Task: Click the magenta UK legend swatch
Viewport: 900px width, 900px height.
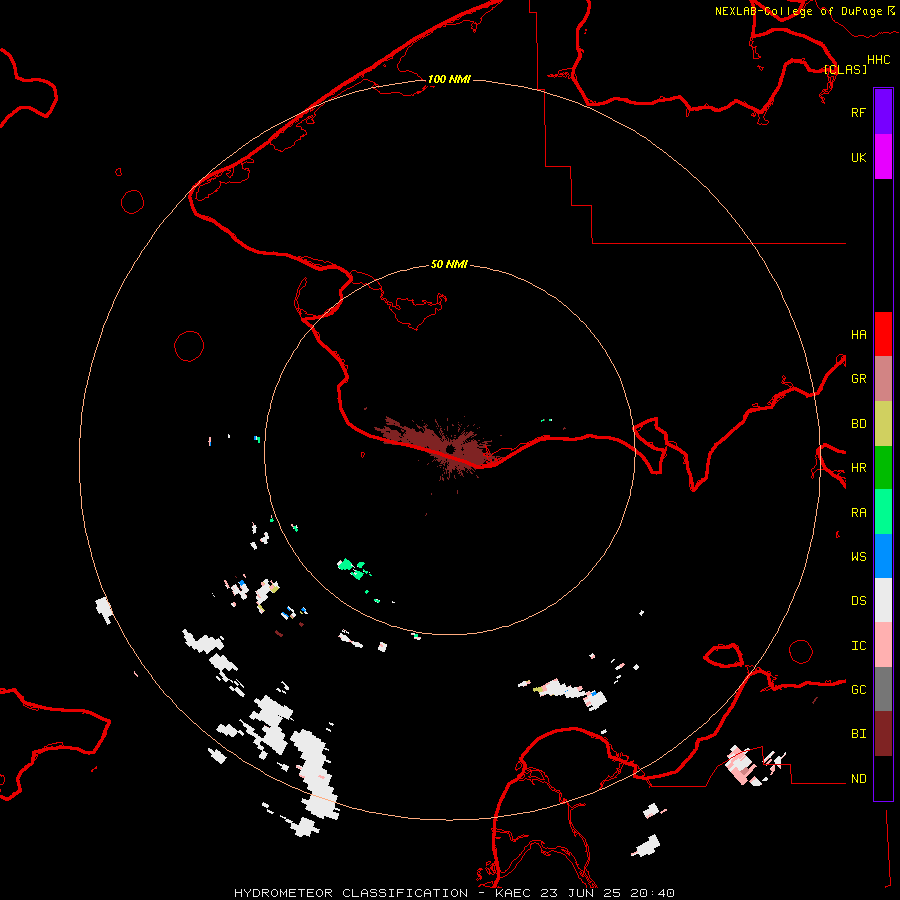Action: point(883,157)
